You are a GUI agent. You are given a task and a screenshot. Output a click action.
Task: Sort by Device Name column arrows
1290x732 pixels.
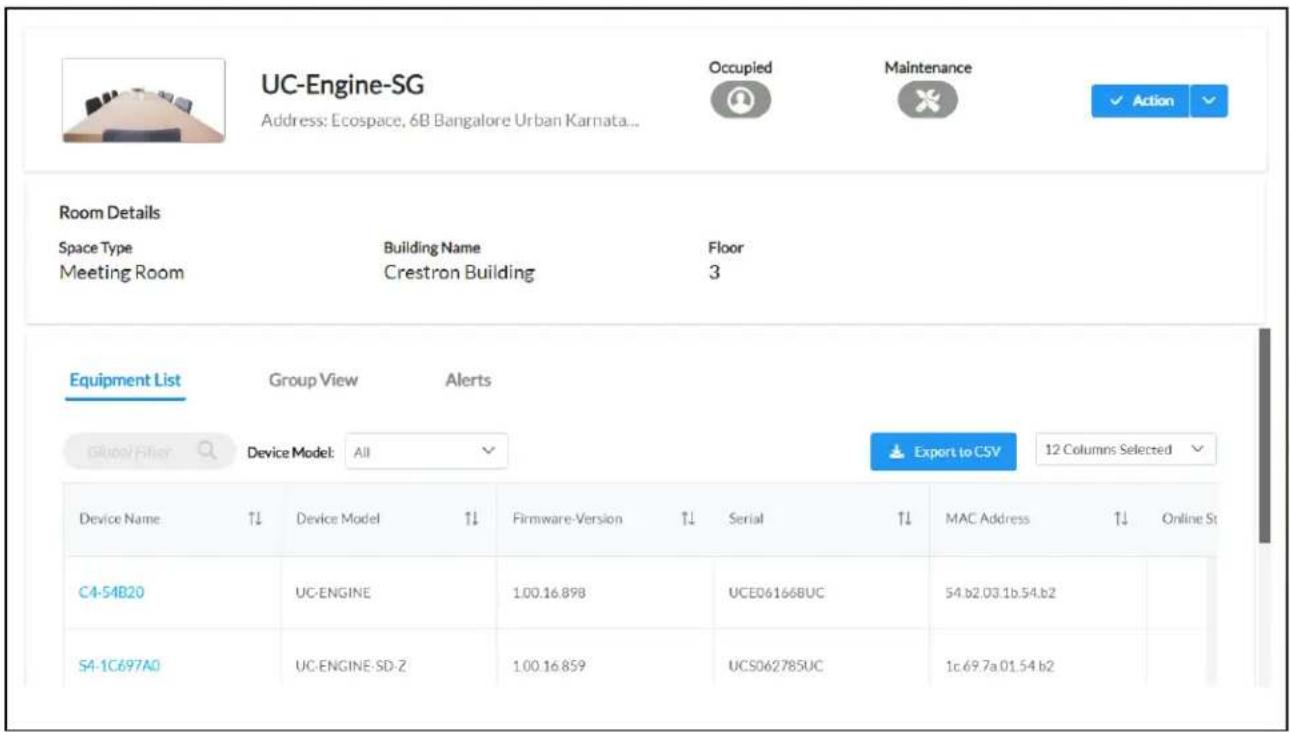255,519
